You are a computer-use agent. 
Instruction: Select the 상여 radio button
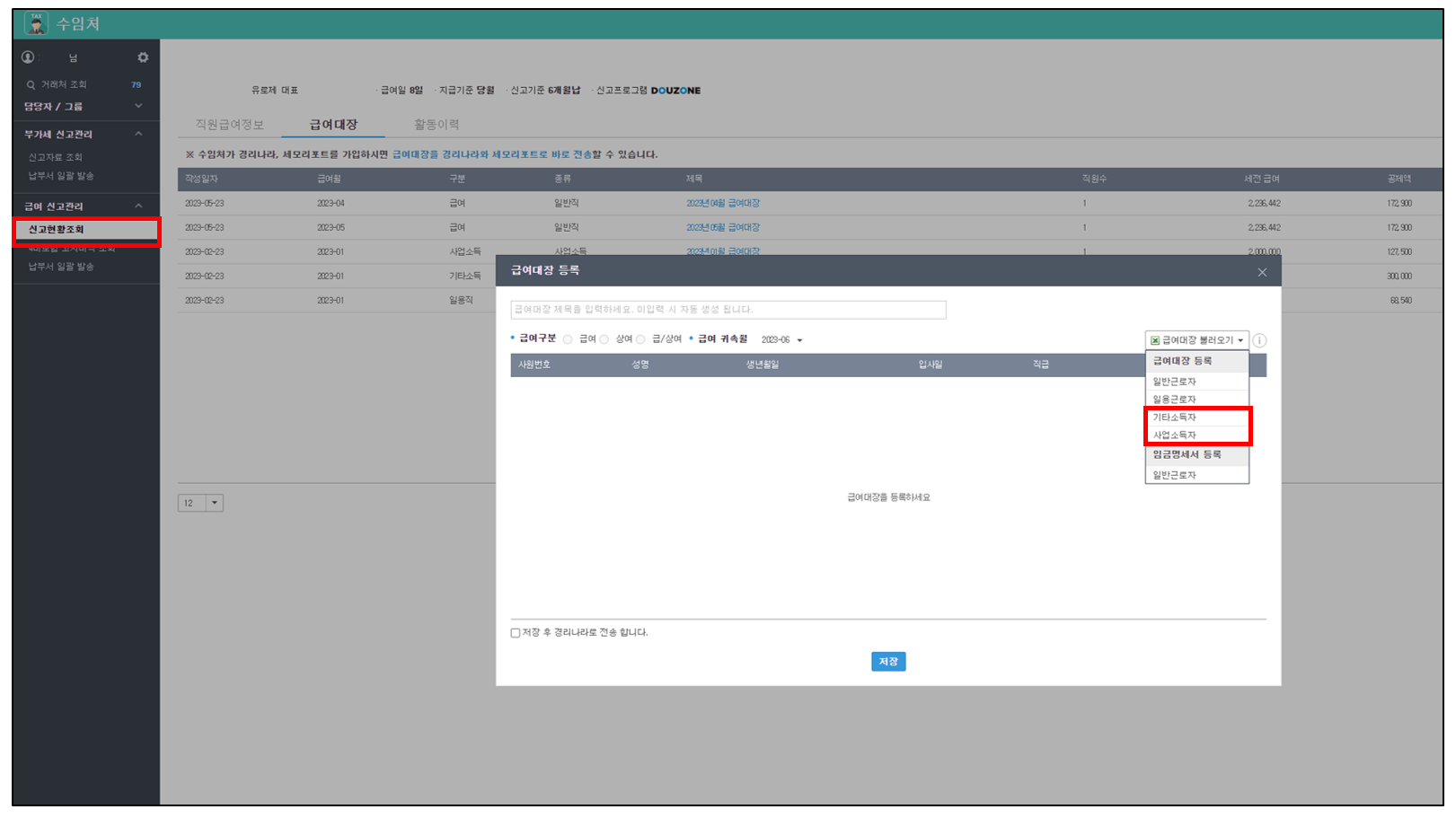[x=604, y=339]
